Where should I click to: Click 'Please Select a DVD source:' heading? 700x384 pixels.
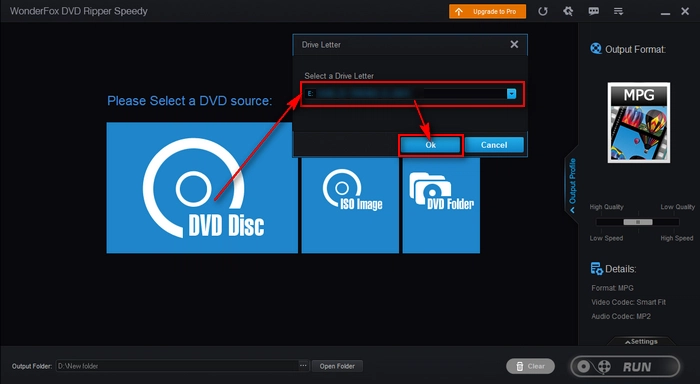190,101
